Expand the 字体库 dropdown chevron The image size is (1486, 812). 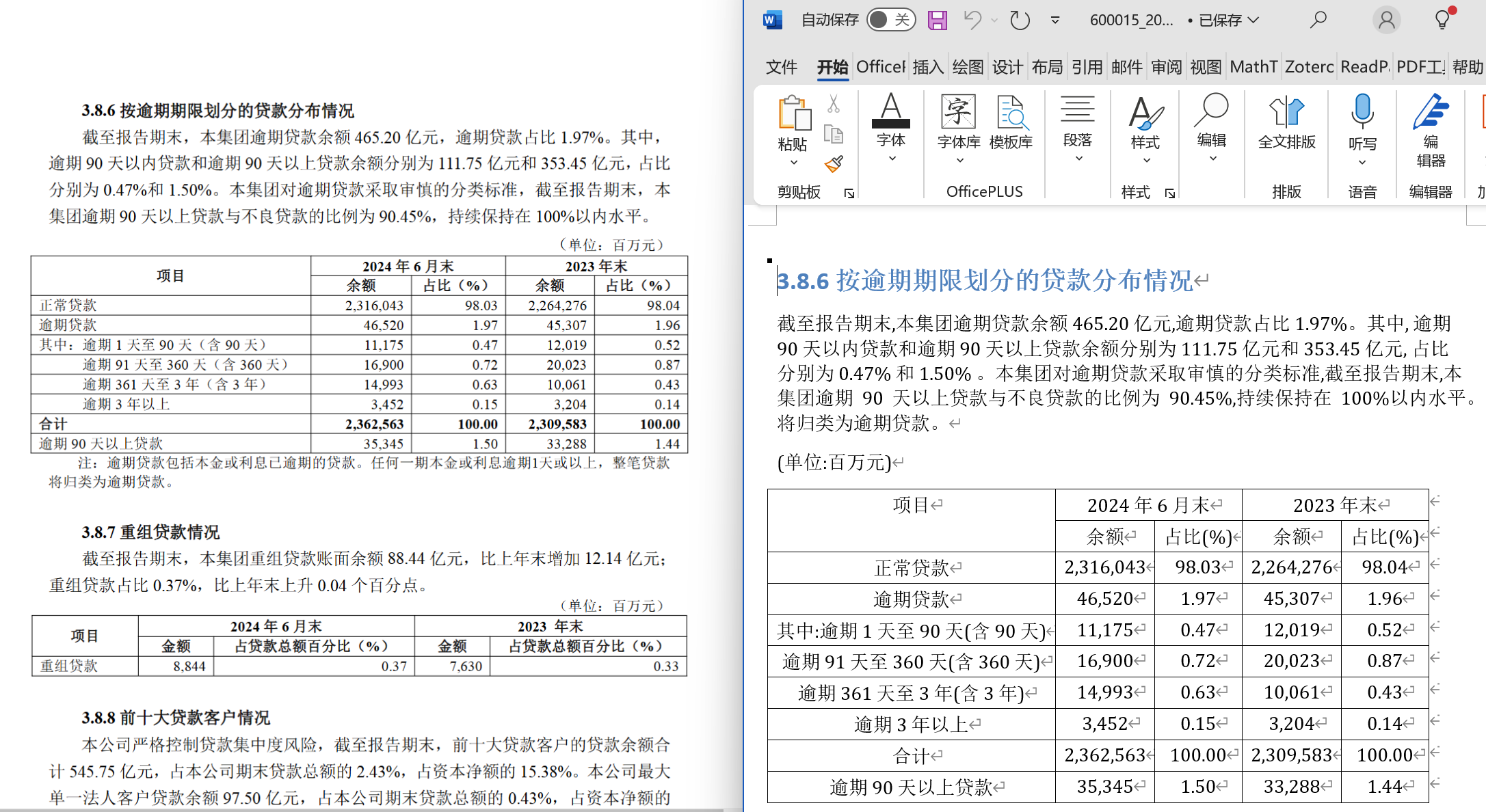tap(959, 160)
